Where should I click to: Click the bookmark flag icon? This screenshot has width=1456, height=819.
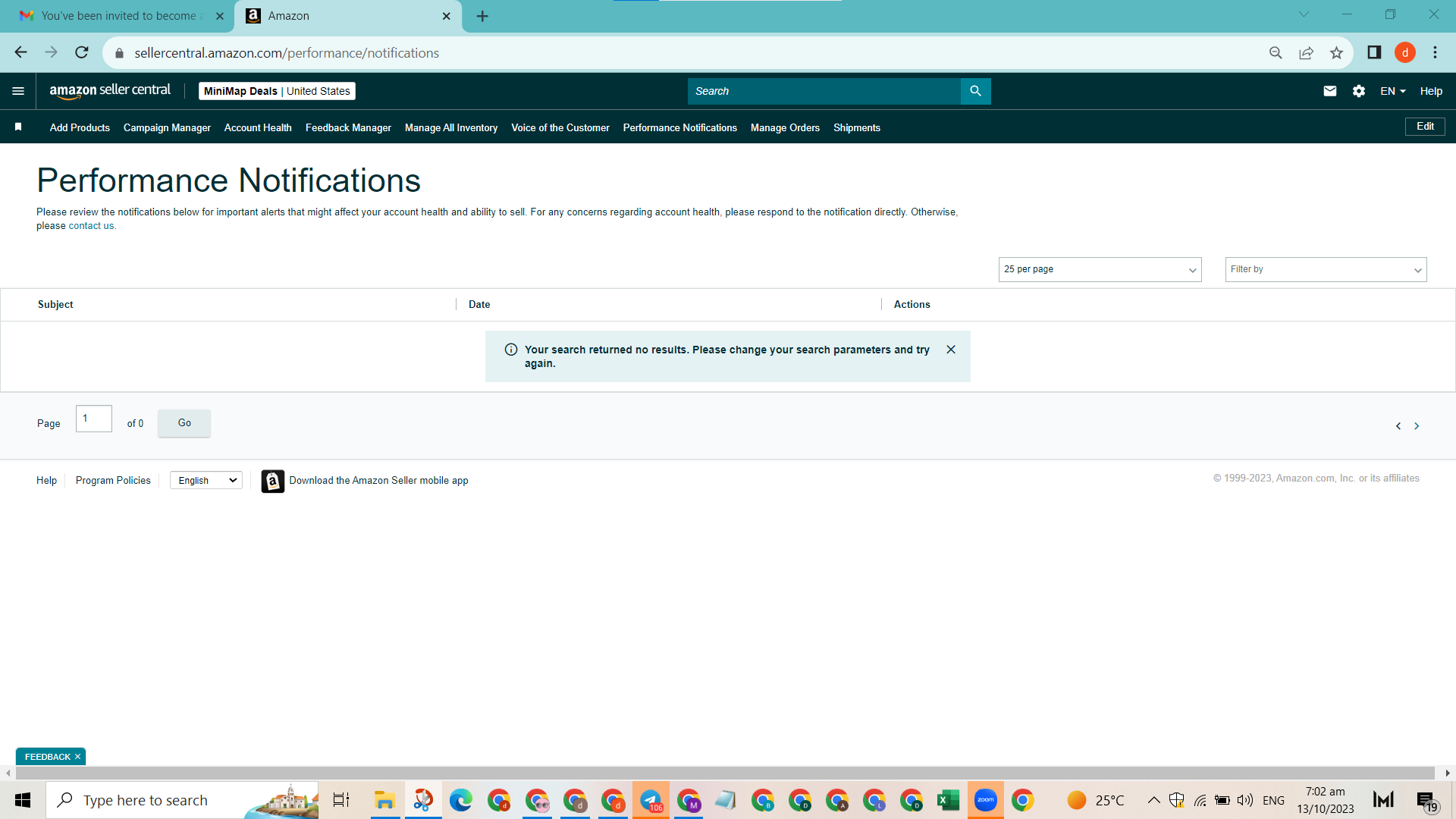18,127
